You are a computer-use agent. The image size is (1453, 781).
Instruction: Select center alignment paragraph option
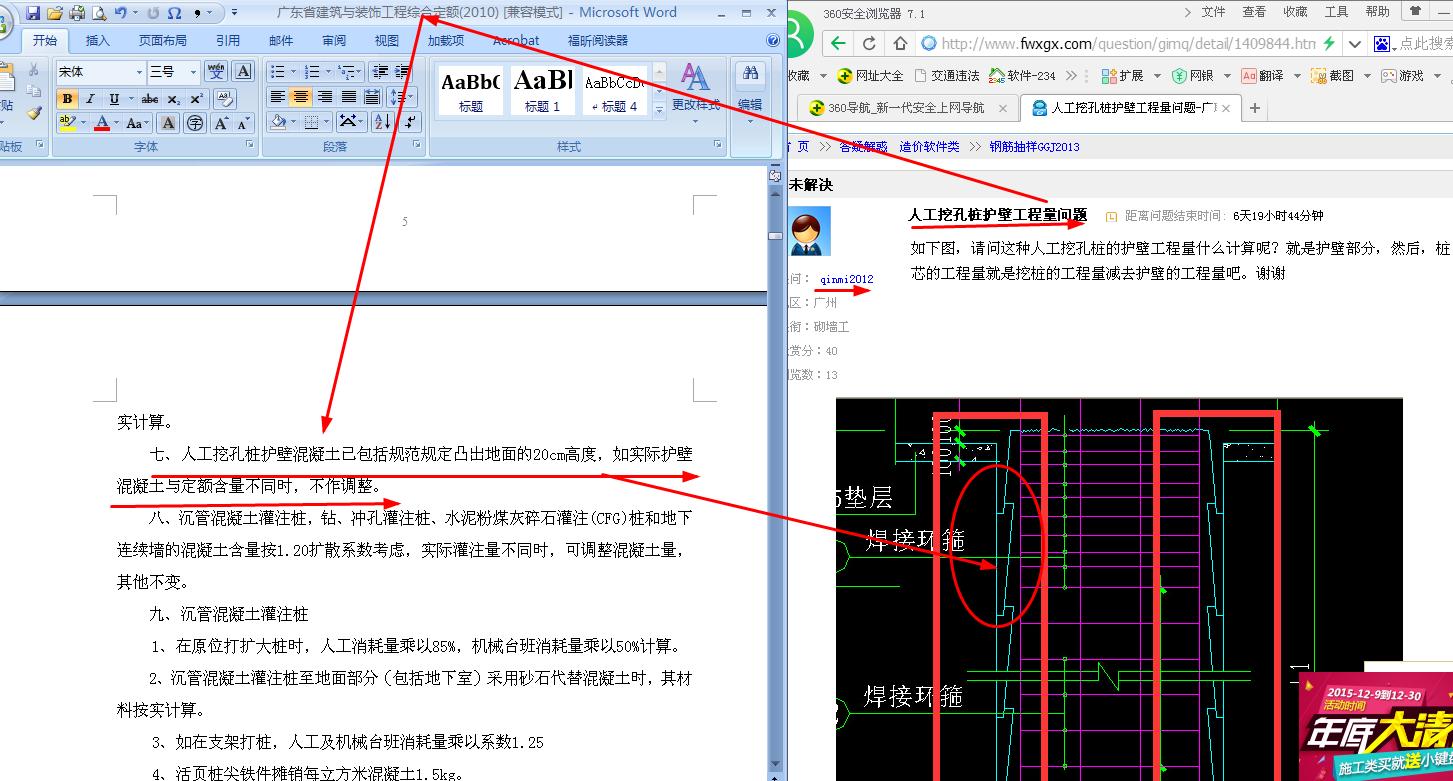coord(301,97)
